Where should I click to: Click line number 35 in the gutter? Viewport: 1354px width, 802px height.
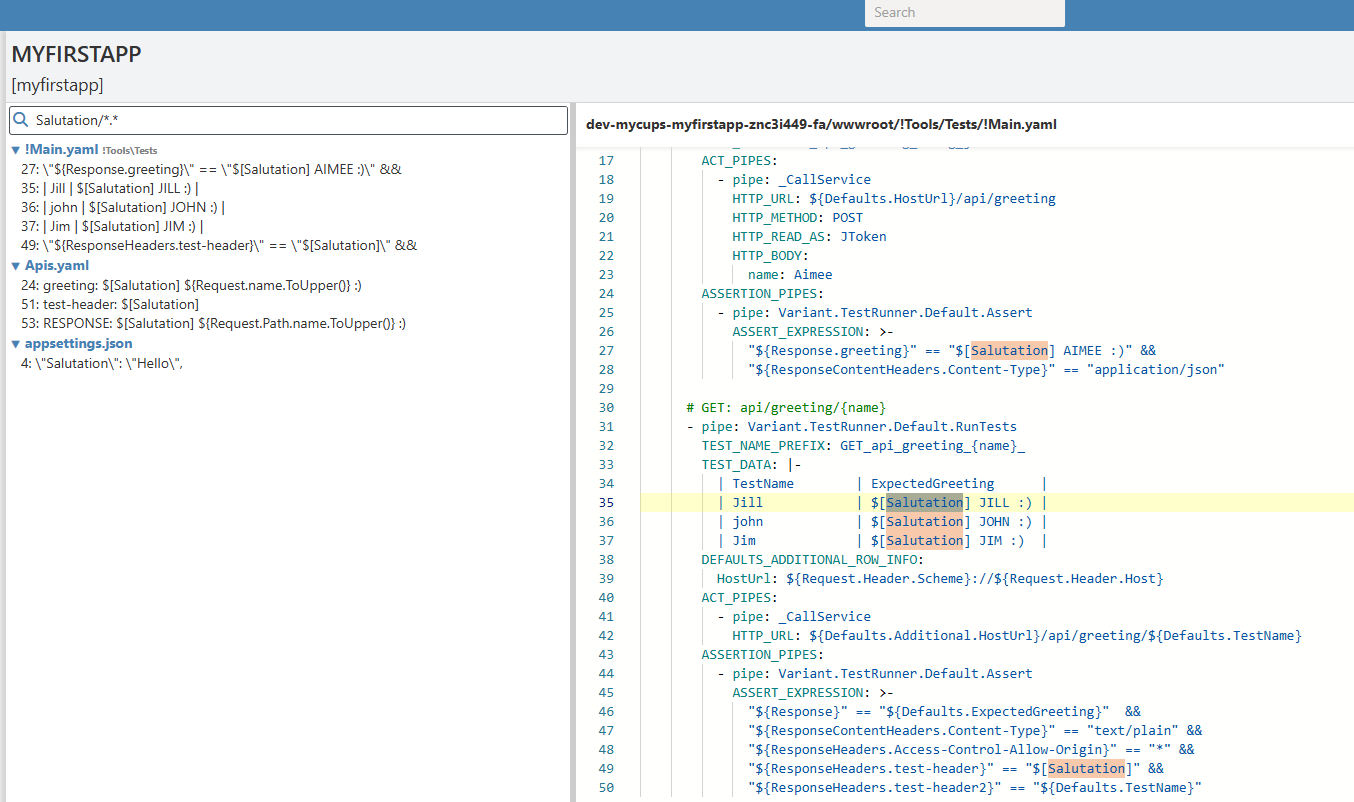606,503
